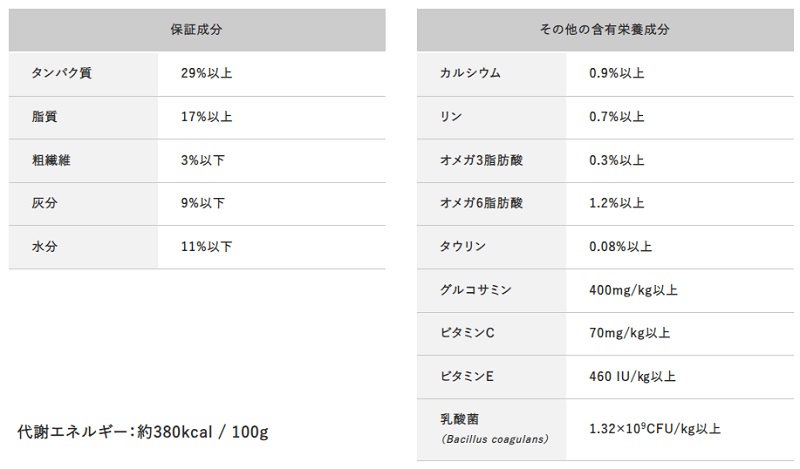Select the タンパク質 row label
This screenshot has width=800, height=469.
pos(62,73)
